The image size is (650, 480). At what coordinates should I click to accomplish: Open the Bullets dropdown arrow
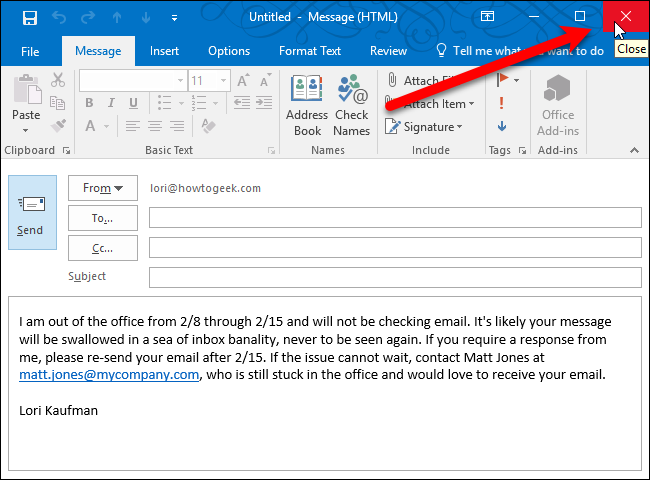coord(181,103)
